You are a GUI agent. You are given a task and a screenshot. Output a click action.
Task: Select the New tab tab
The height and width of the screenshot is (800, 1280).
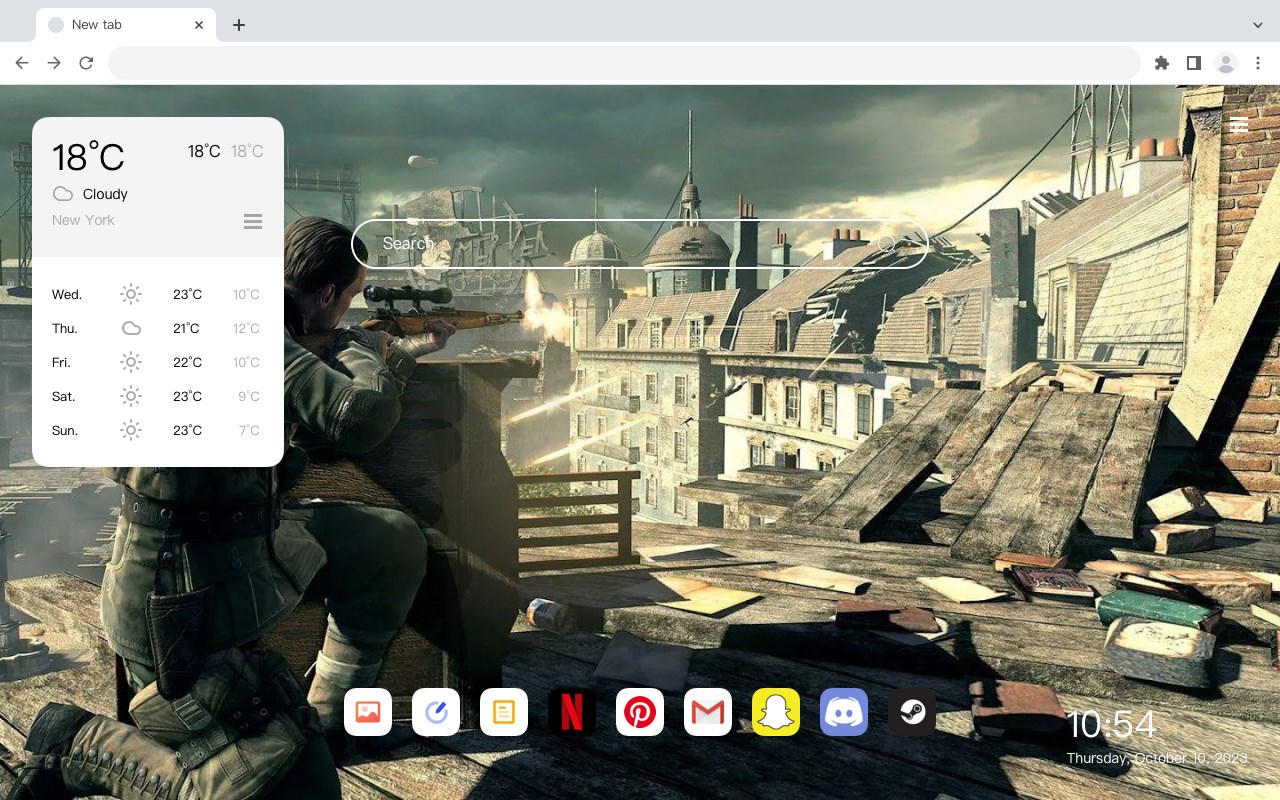click(x=126, y=25)
